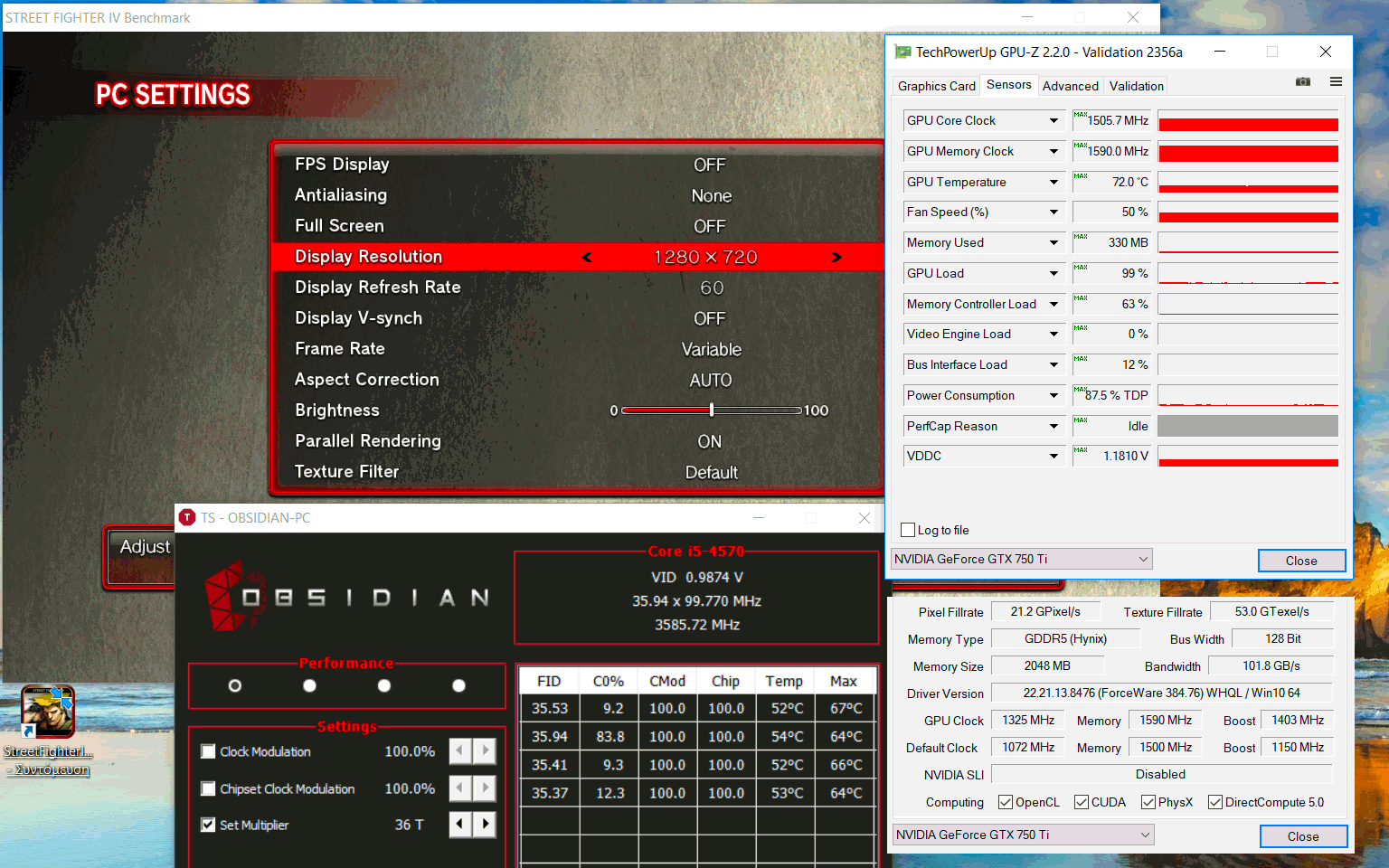Switch to the Graphics Card tab

click(937, 86)
